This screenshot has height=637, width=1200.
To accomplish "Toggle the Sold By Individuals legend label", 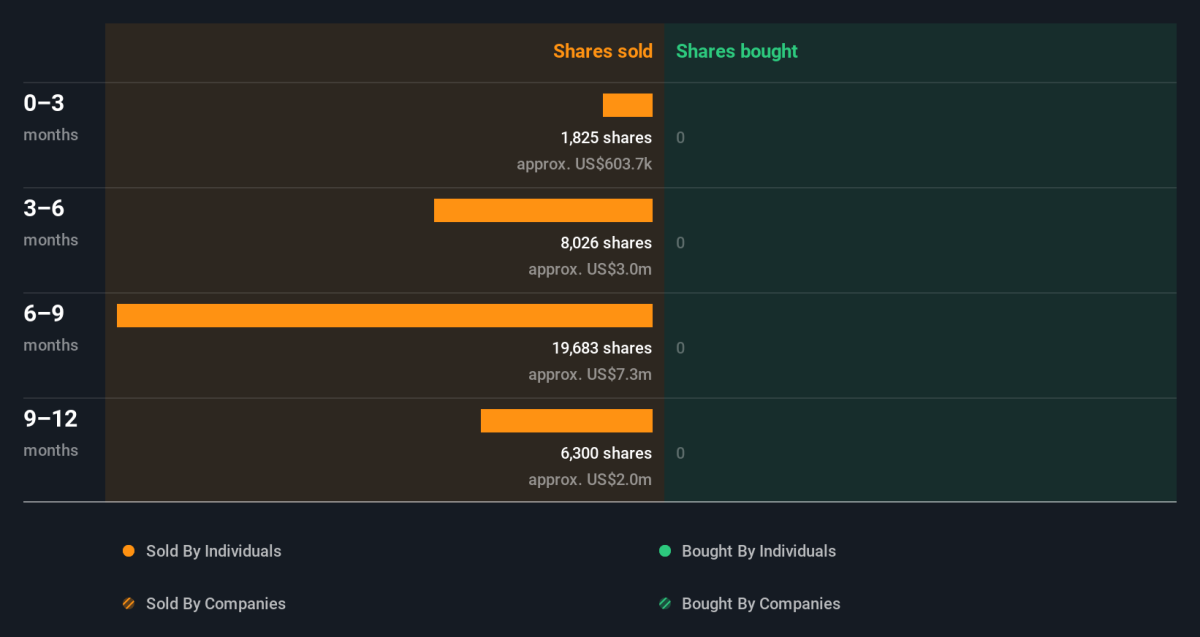I will tap(214, 551).
